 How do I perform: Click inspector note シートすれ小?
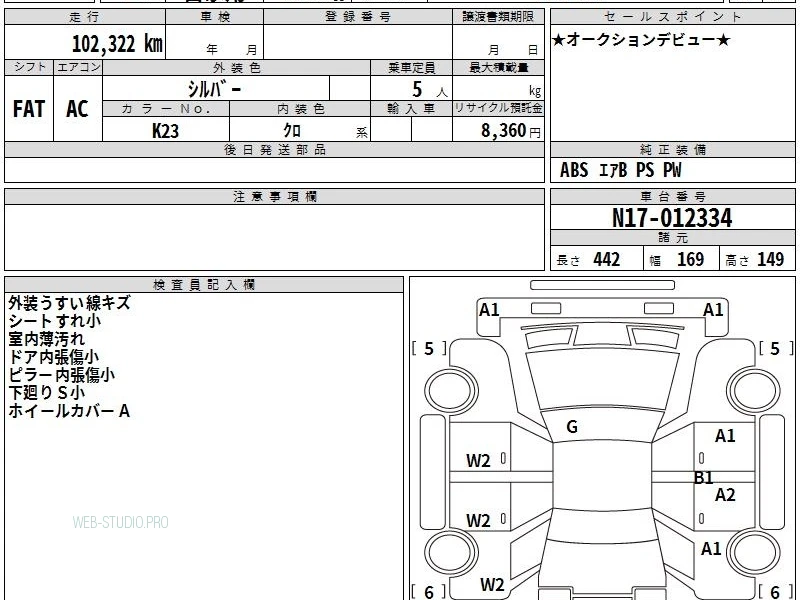point(55,321)
